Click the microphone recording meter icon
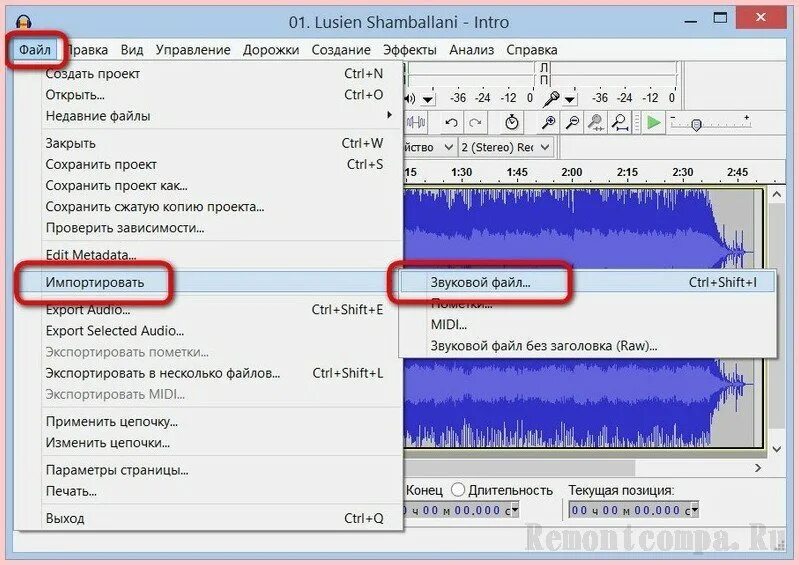 [551, 98]
